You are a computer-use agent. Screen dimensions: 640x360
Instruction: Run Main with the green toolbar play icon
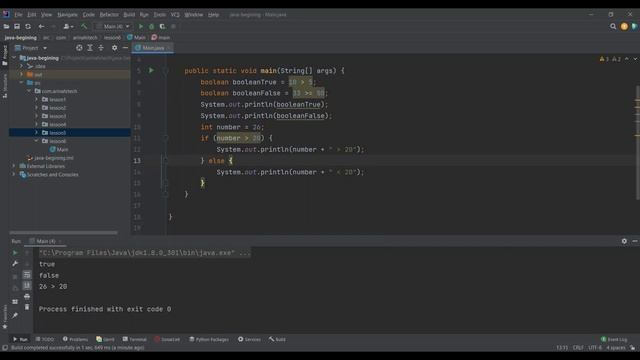(141, 27)
